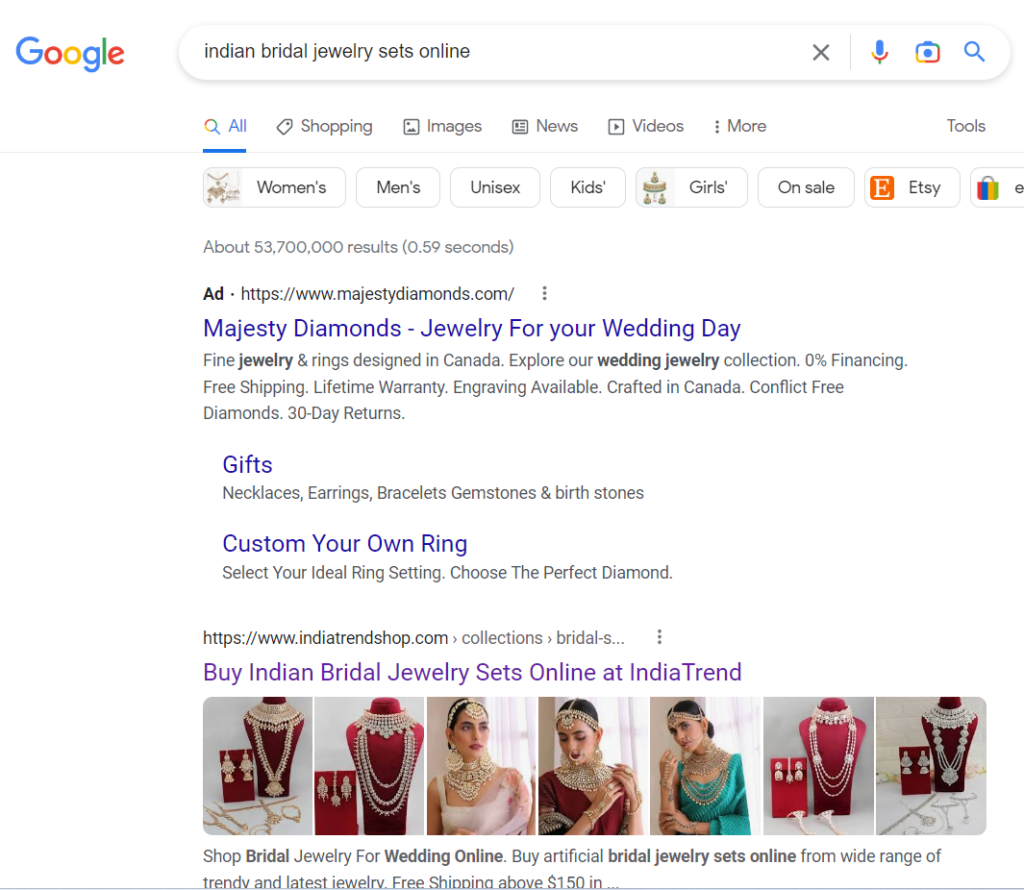1024x890 pixels.
Task: Open the three-dot menu beside Majesty Diamonds ad
Action: (x=545, y=293)
